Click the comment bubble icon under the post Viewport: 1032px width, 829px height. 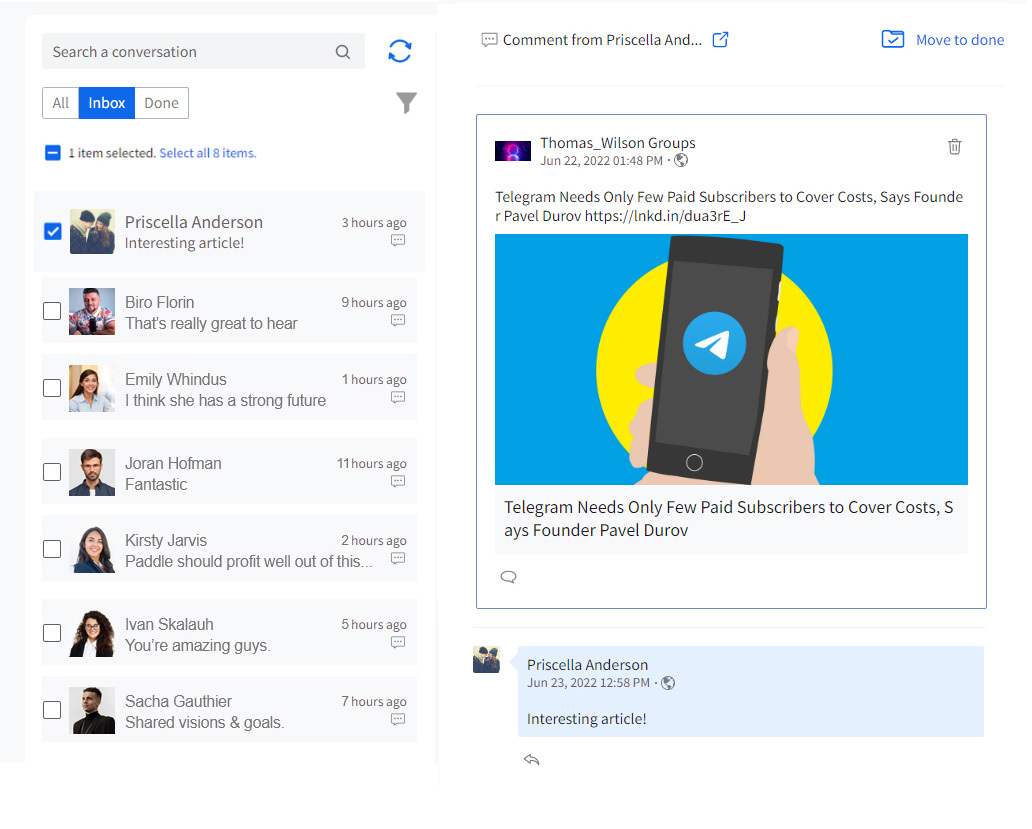coord(508,577)
